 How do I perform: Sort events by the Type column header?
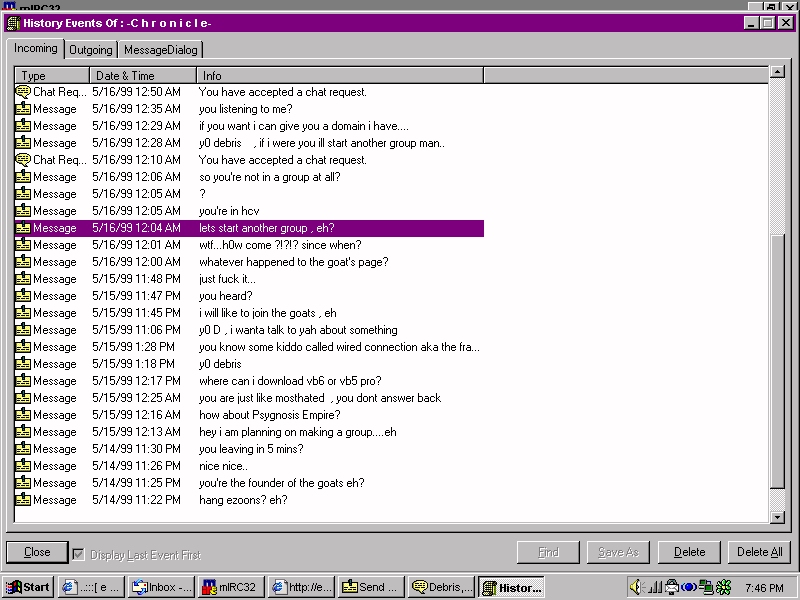tap(50, 76)
